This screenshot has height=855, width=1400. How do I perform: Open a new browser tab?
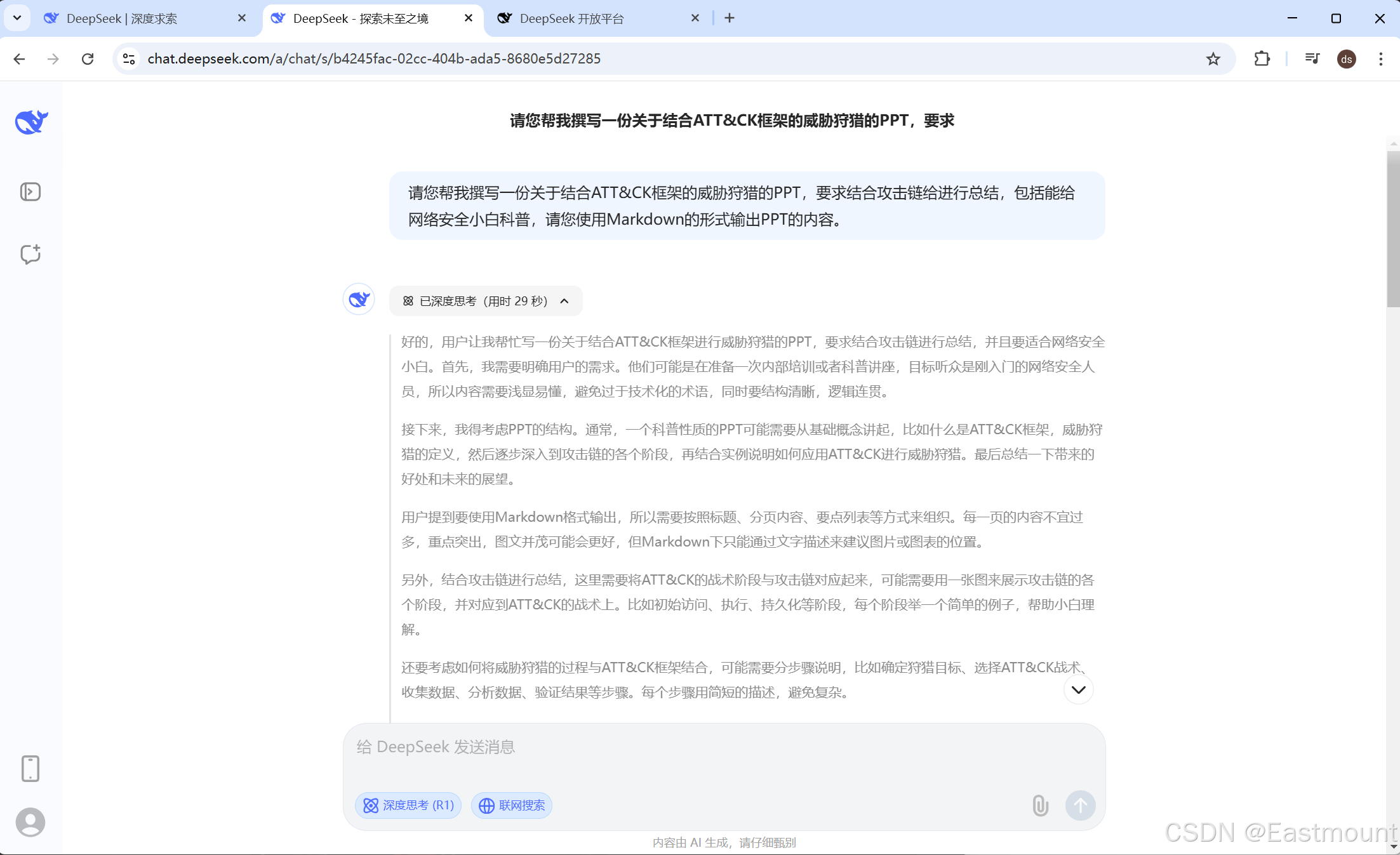(x=730, y=18)
